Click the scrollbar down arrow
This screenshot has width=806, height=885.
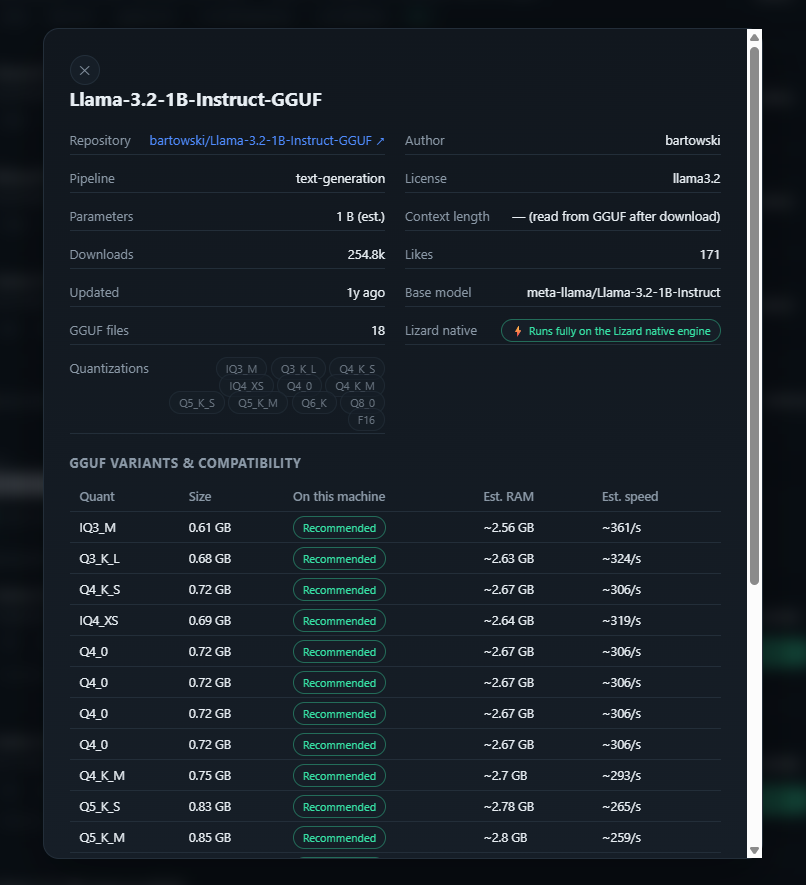tap(754, 850)
